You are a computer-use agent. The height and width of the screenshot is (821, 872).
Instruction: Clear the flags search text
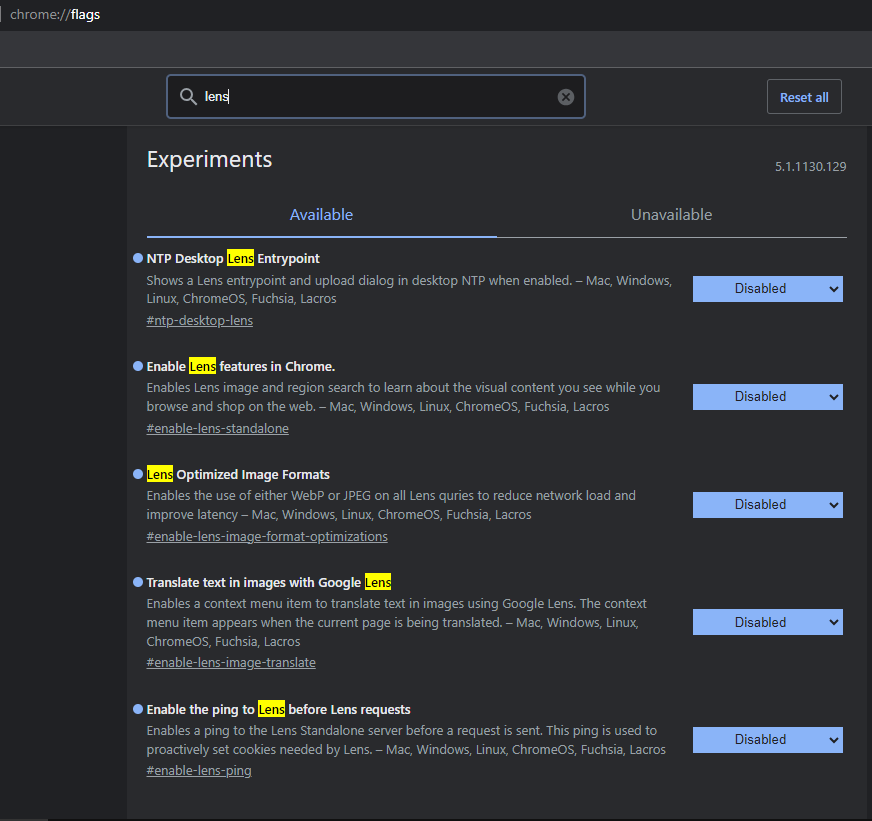coord(566,97)
